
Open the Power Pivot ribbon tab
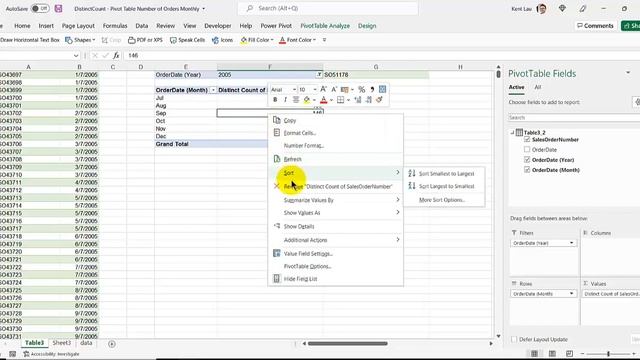pos(276,26)
